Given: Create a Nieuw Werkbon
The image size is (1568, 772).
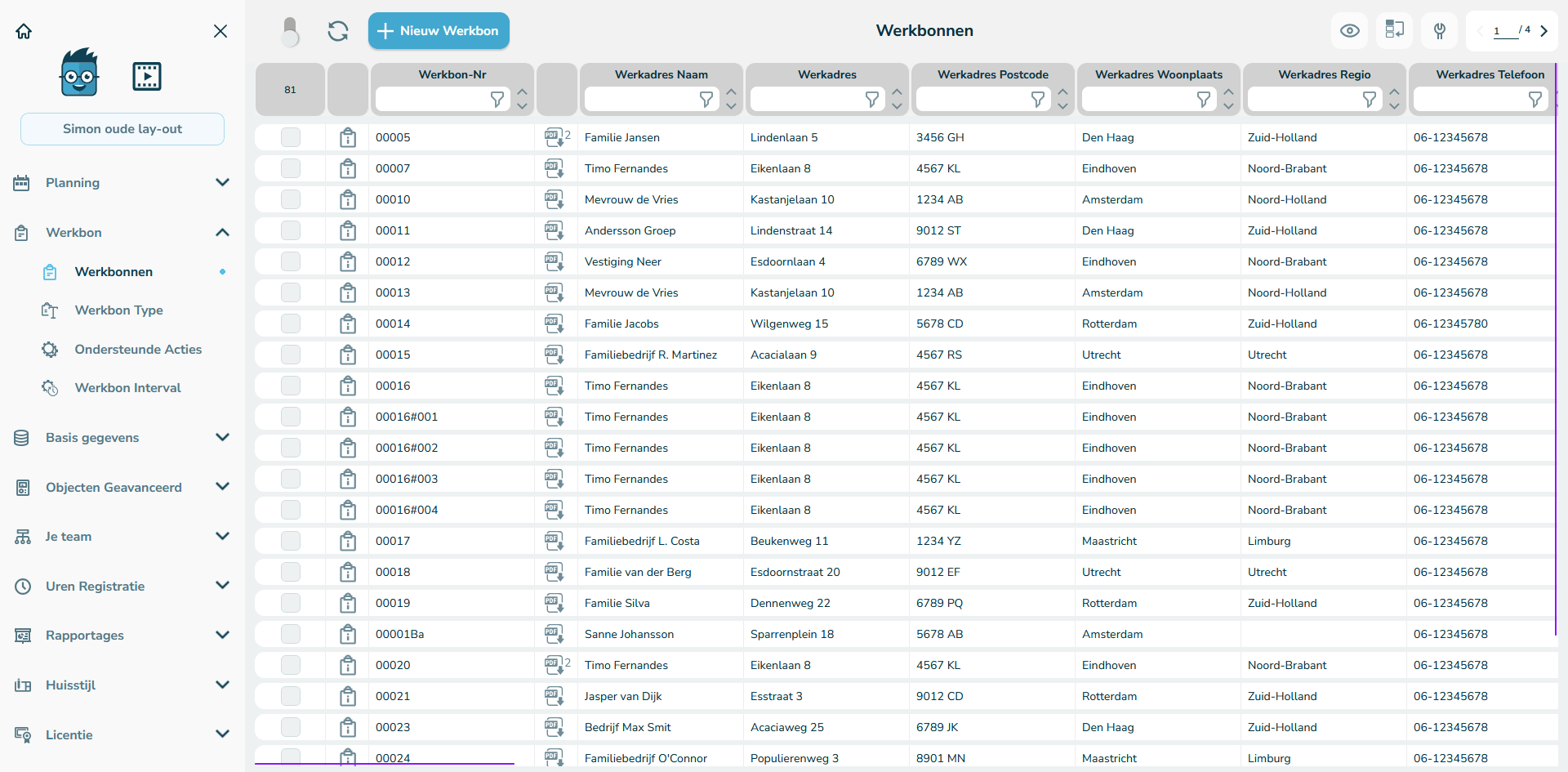Looking at the screenshot, I should (x=439, y=31).
